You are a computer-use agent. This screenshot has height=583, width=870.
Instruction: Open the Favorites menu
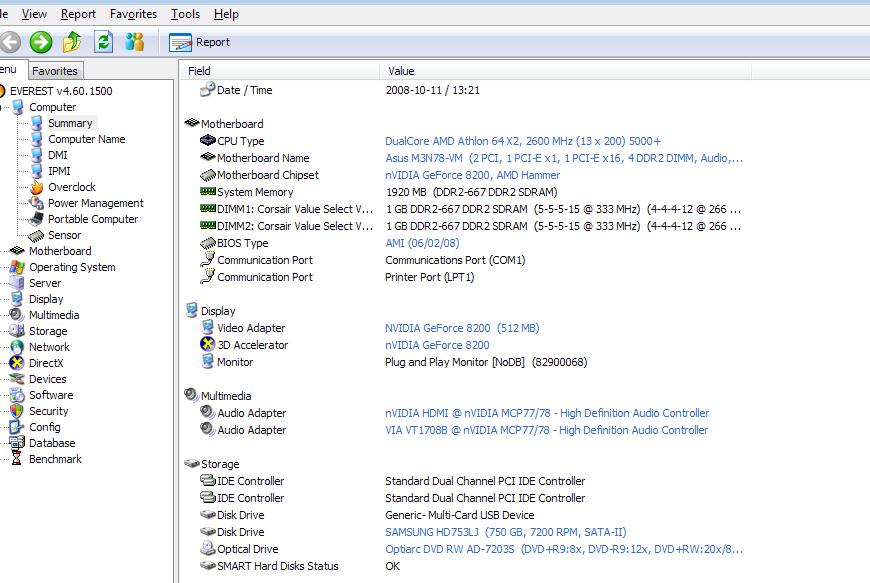click(133, 14)
